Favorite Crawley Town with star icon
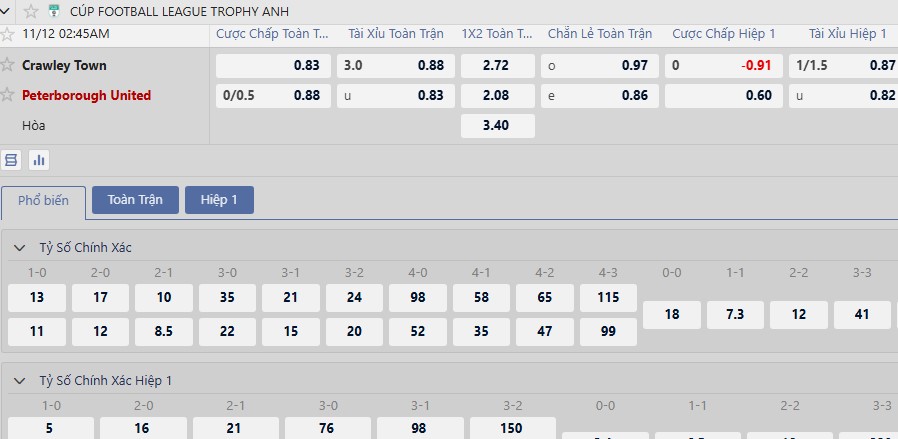This screenshot has height=439, width=898. pyautogui.click(x=9, y=66)
